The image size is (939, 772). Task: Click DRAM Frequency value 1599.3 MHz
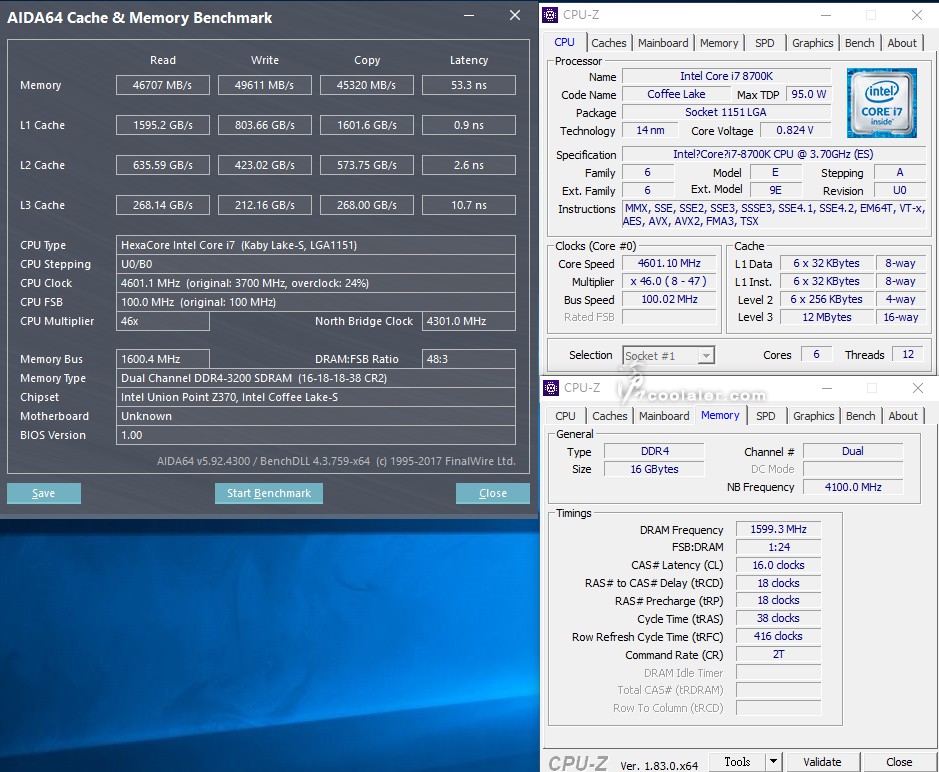[778, 529]
